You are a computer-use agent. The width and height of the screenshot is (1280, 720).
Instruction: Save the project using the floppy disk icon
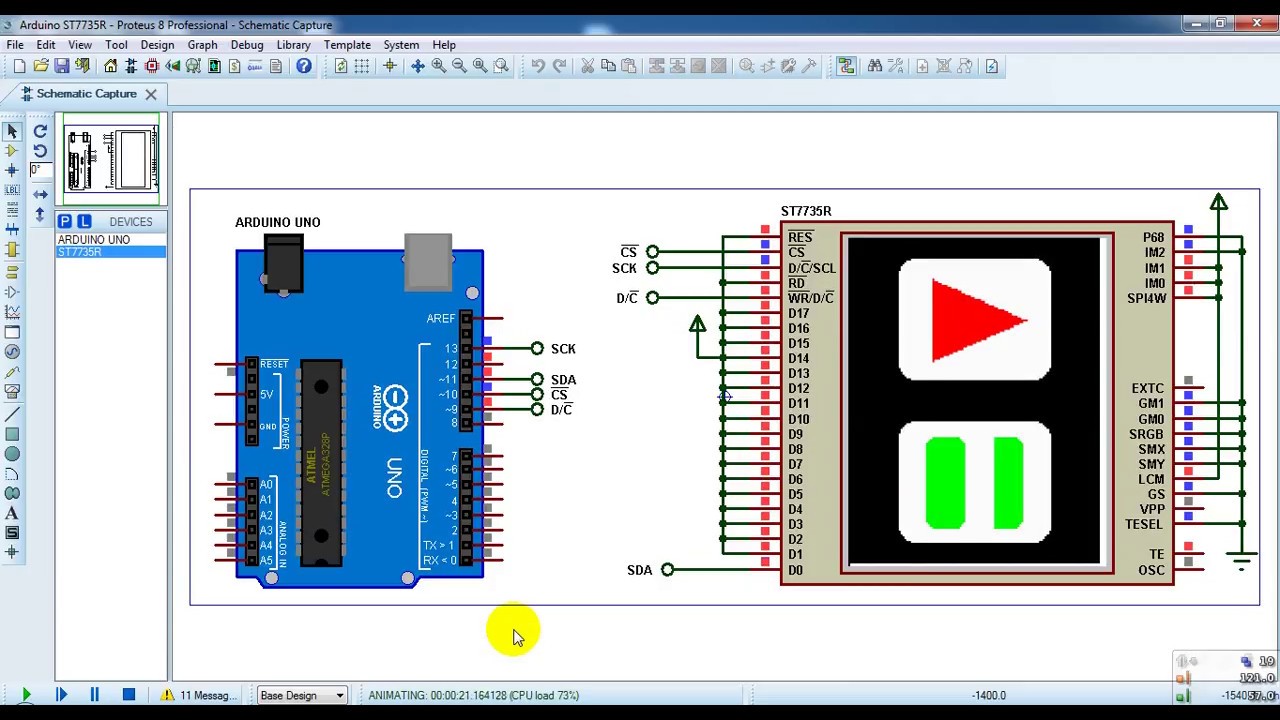point(62,66)
